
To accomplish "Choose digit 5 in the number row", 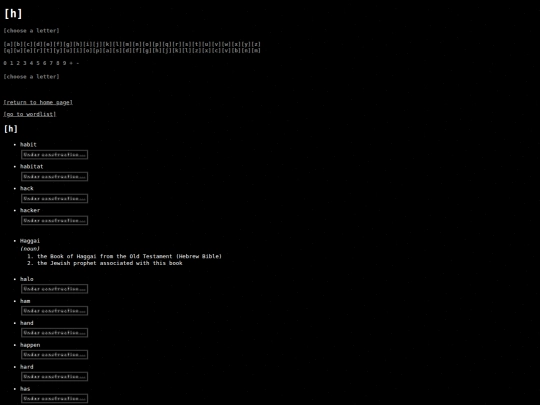I will pos(38,63).
